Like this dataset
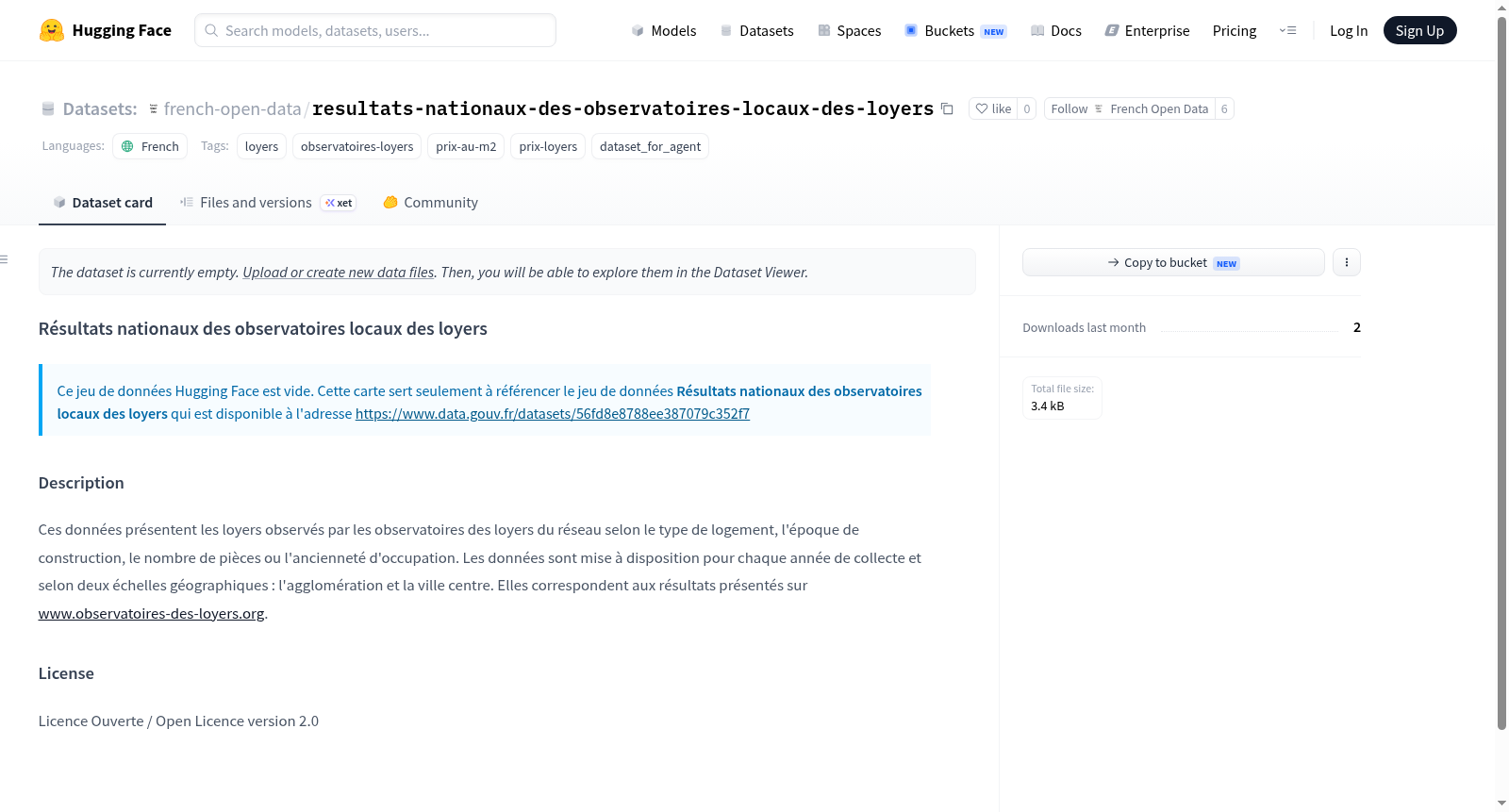 pyautogui.click(x=993, y=108)
